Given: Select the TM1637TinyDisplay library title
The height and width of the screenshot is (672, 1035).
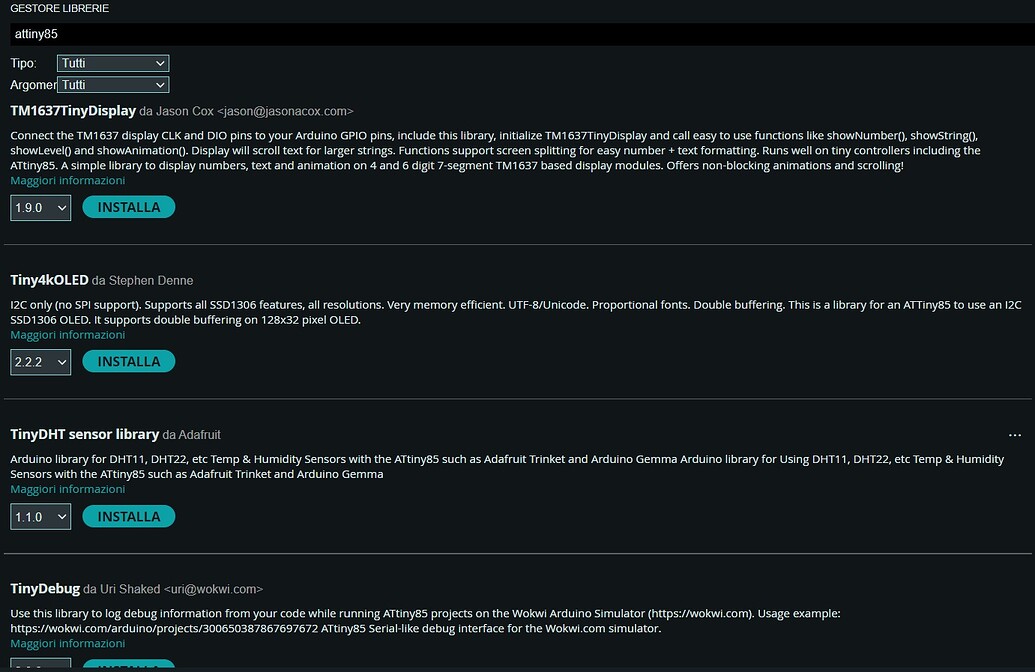Looking at the screenshot, I should (73, 110).
